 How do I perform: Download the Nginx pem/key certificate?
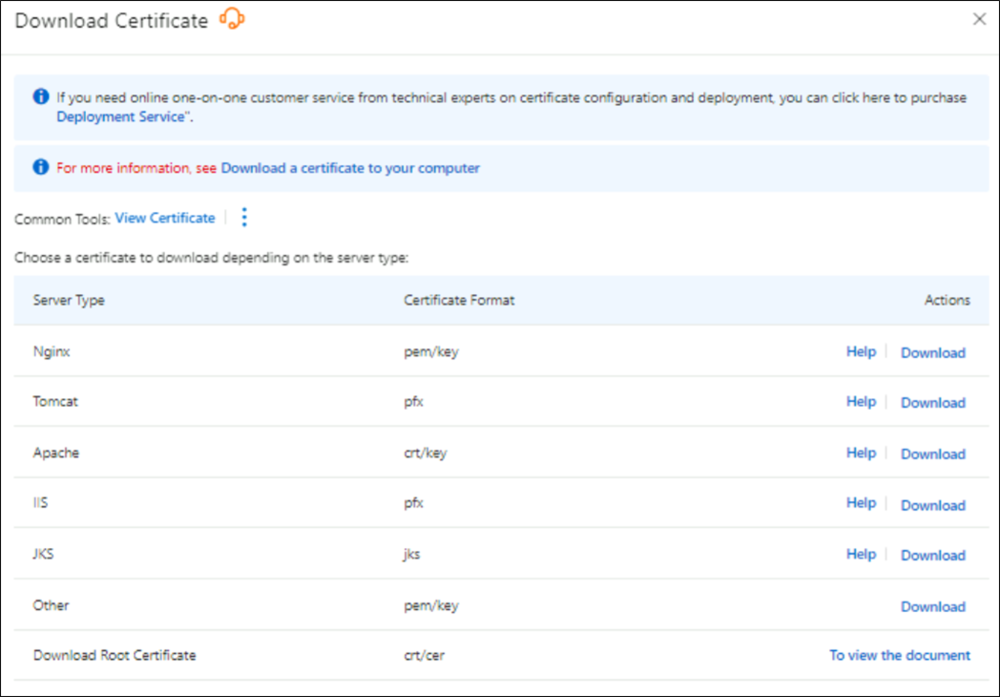[933, 352]
